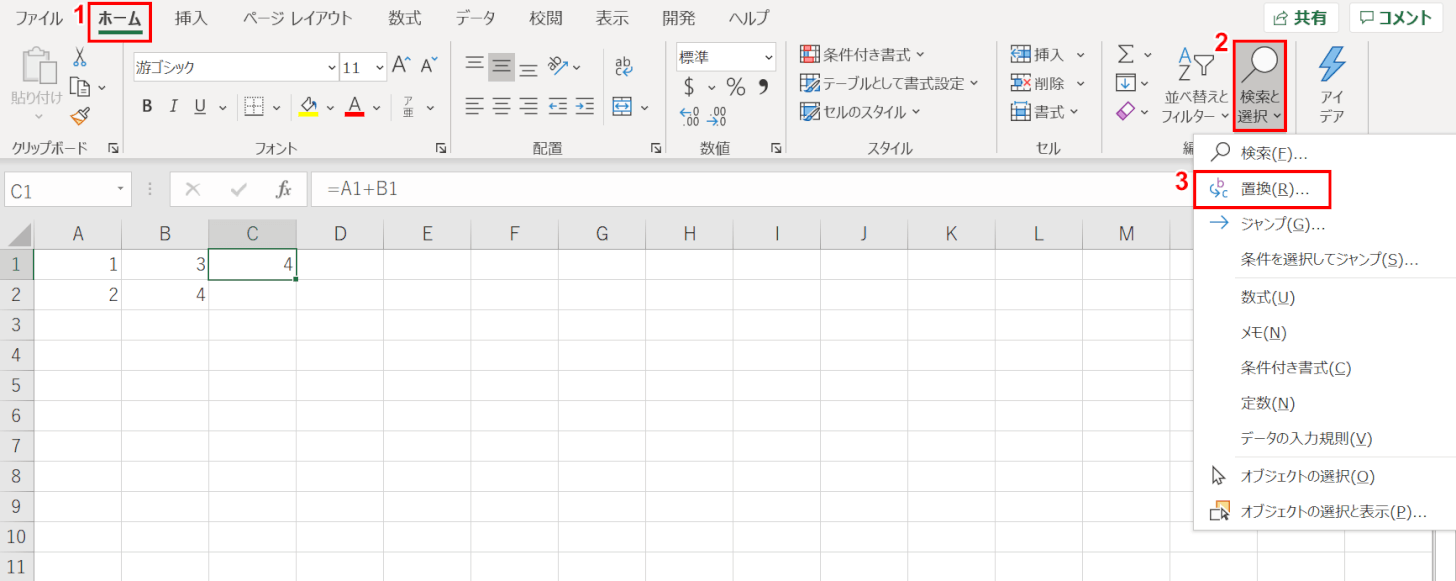The height and width of the screenshot is (581, 1456).
Task: Switch to the 挿入 ribbon tab
Action: [190, 18]
